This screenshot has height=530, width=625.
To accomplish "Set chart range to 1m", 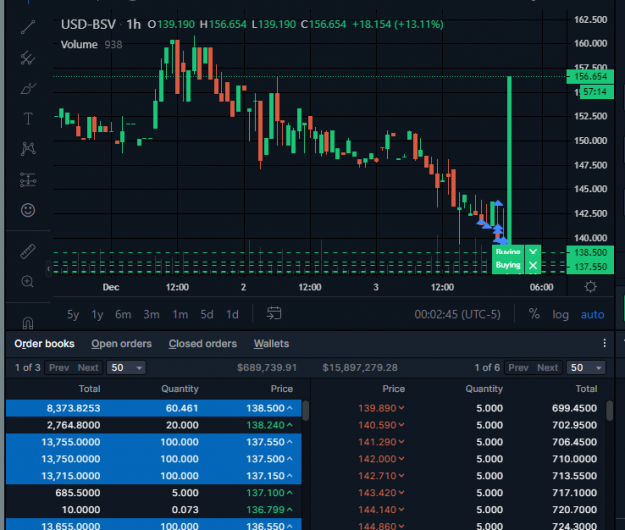I will click(x=180, y=314).
